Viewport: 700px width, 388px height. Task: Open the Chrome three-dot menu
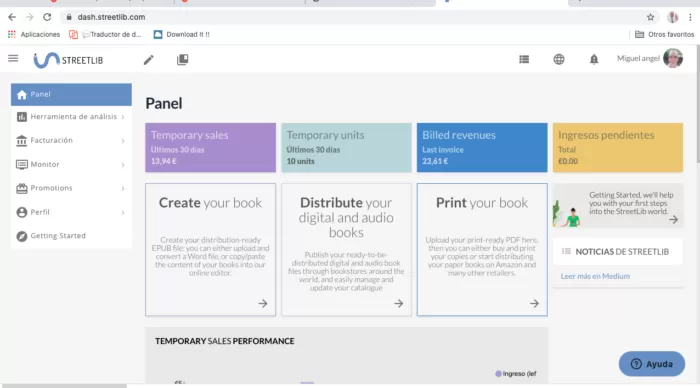[690, 17]
